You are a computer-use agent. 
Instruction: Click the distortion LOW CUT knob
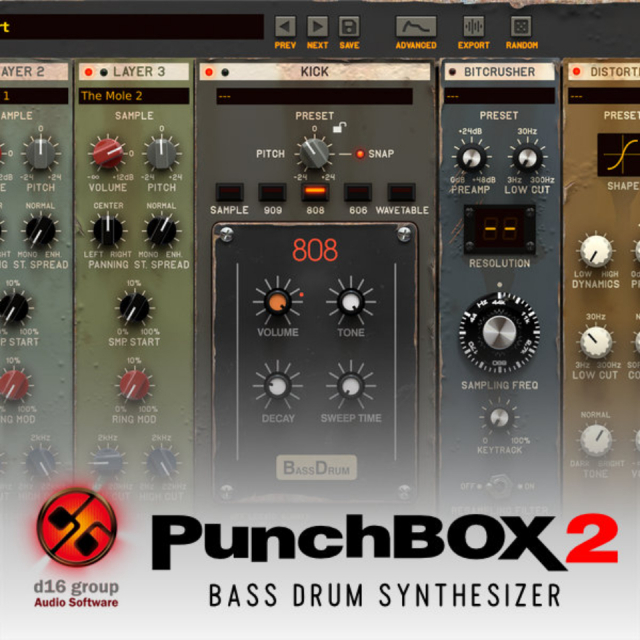coord(596,342)
